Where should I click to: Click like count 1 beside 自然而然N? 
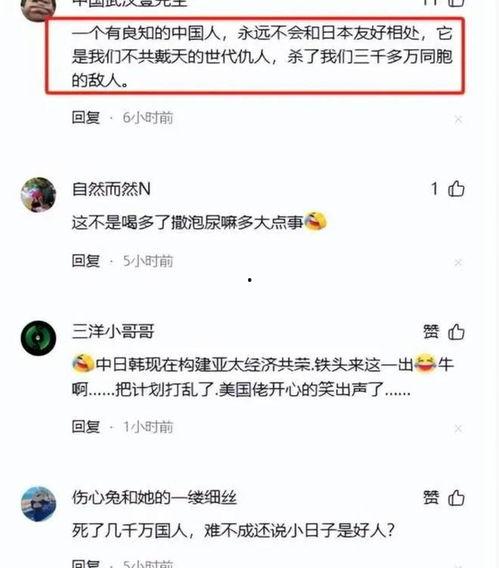435,189
